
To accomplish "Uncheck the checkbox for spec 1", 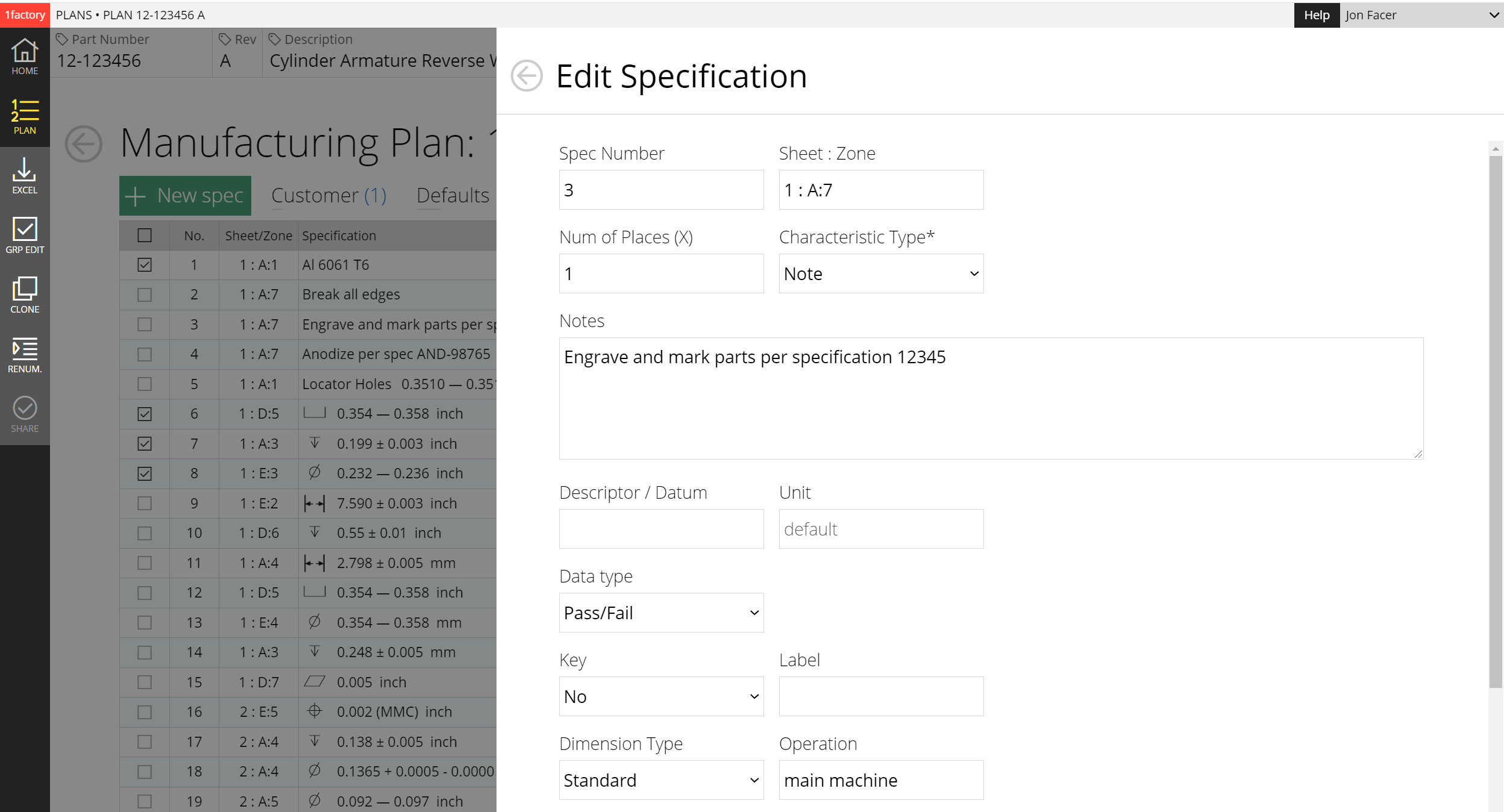I will tap(145, 265).
